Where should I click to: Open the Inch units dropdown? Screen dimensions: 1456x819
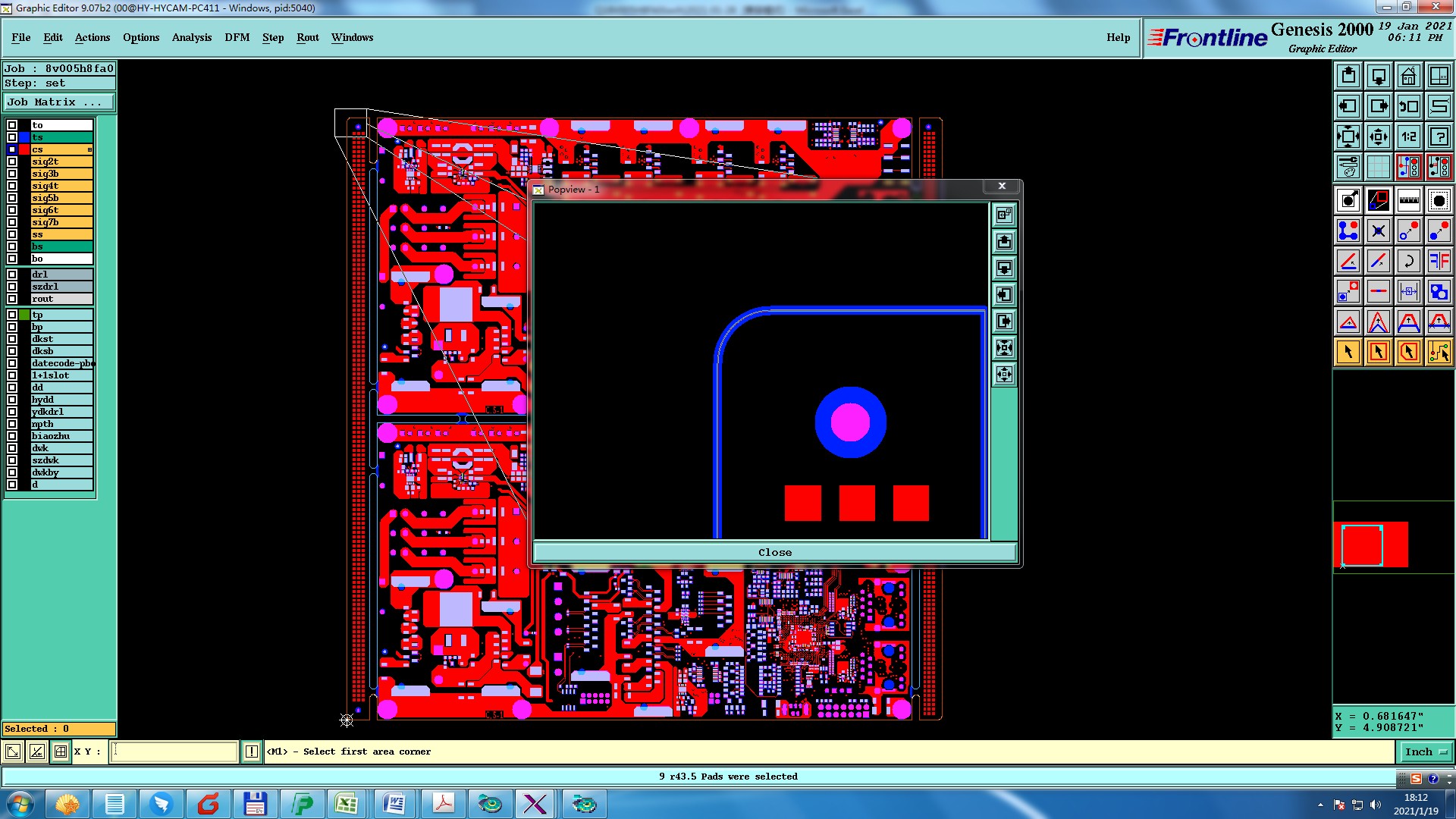click(1426, 752)
